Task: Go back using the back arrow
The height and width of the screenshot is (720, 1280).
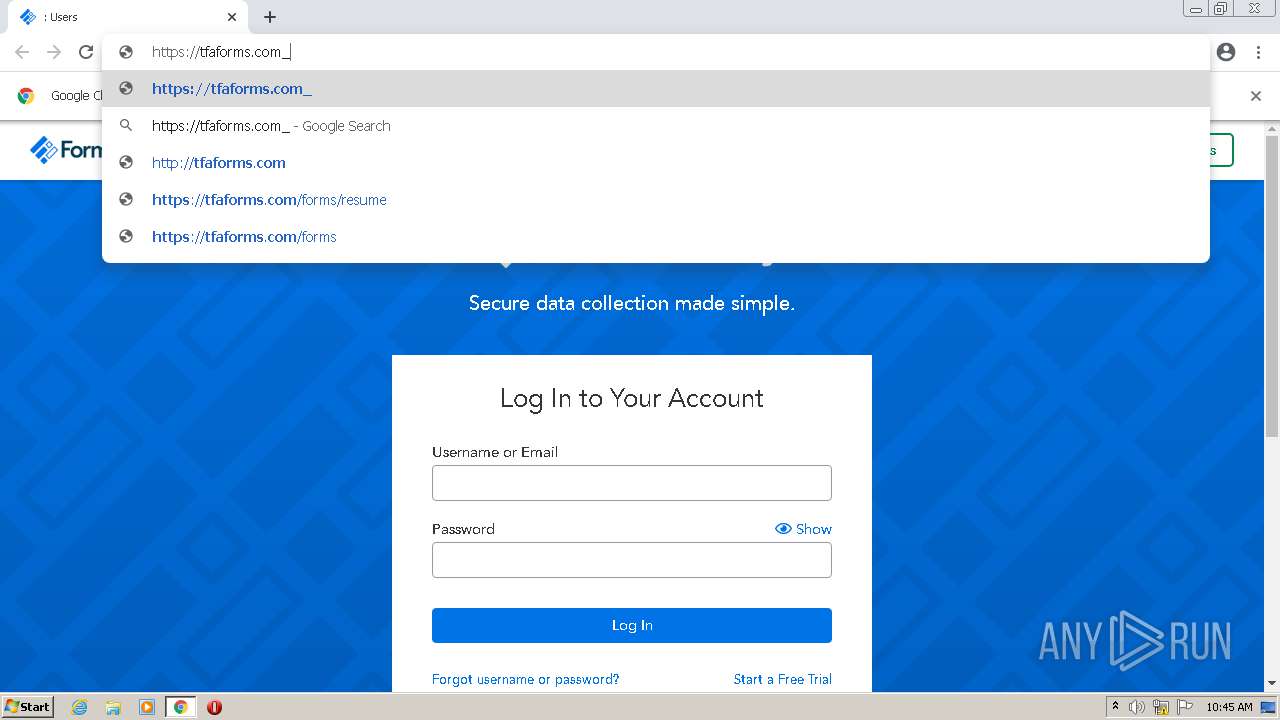Action: pos(22,52)
